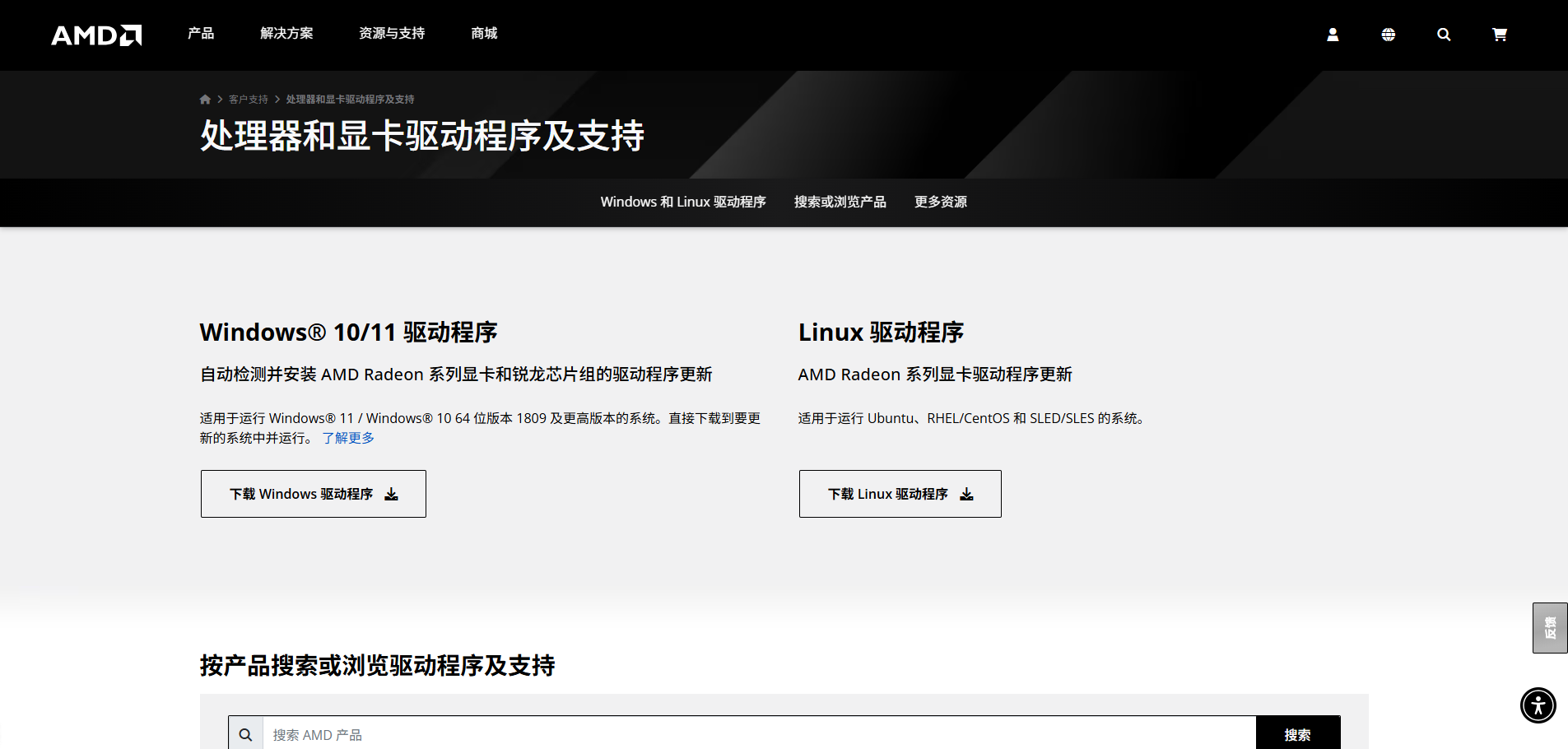Viewport: 1568px width, 749px height.
Task: Click the globe language selector icon
Action: click(1388, 35)
